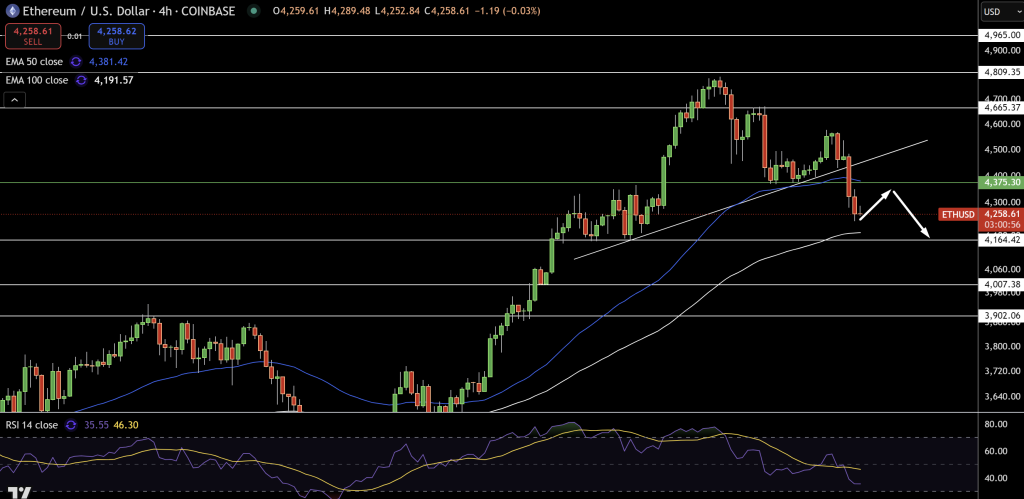
Task: Click the RSI moving average value 46.30
Action: click(x=125, y=425)
